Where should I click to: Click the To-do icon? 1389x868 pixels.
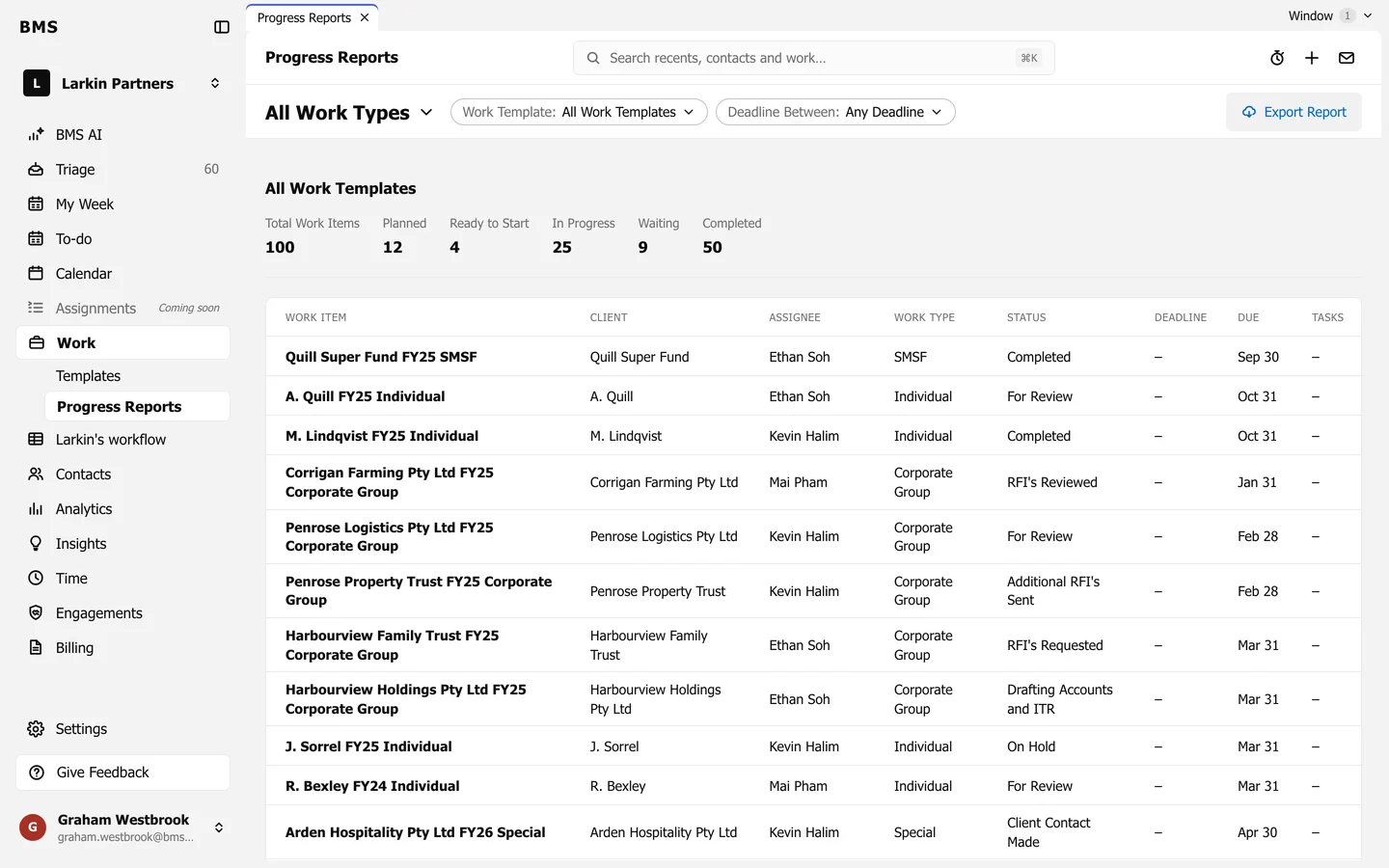(x=36, y=239)
